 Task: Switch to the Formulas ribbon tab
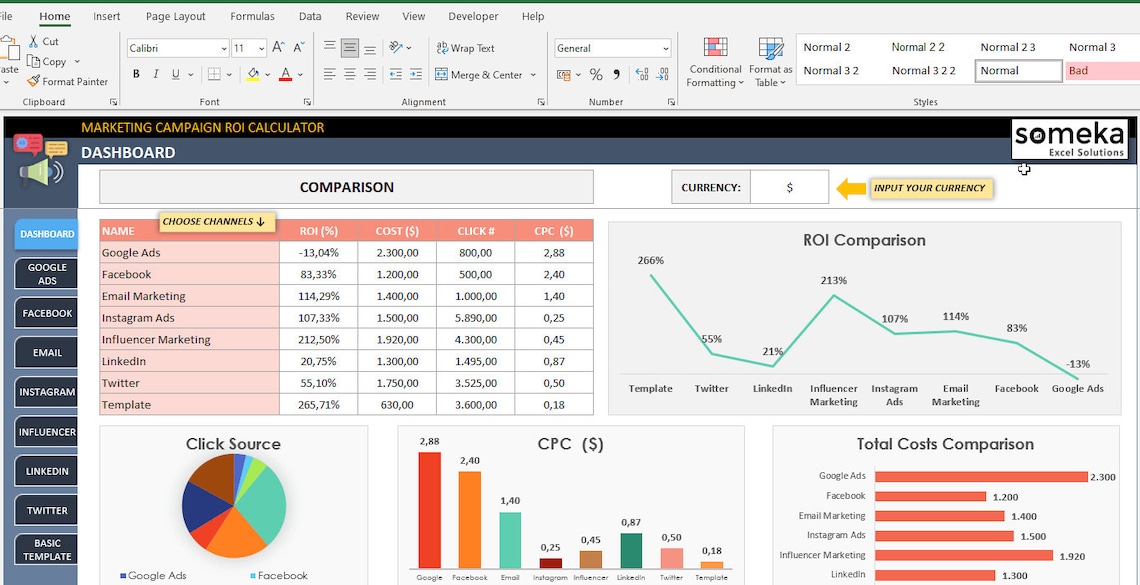[252, 16]
